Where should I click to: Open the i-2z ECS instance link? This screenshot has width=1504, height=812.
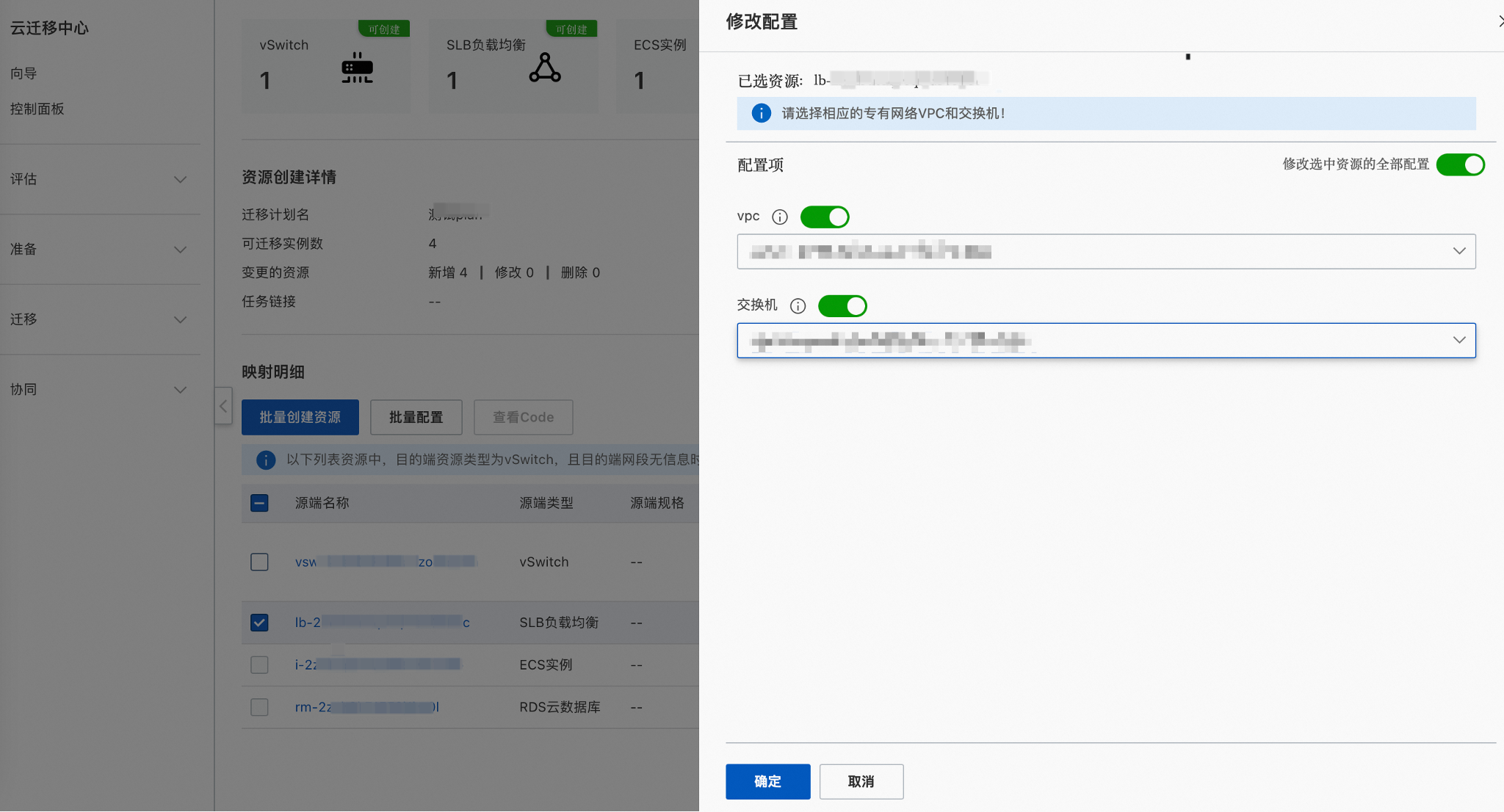point(377,664)
